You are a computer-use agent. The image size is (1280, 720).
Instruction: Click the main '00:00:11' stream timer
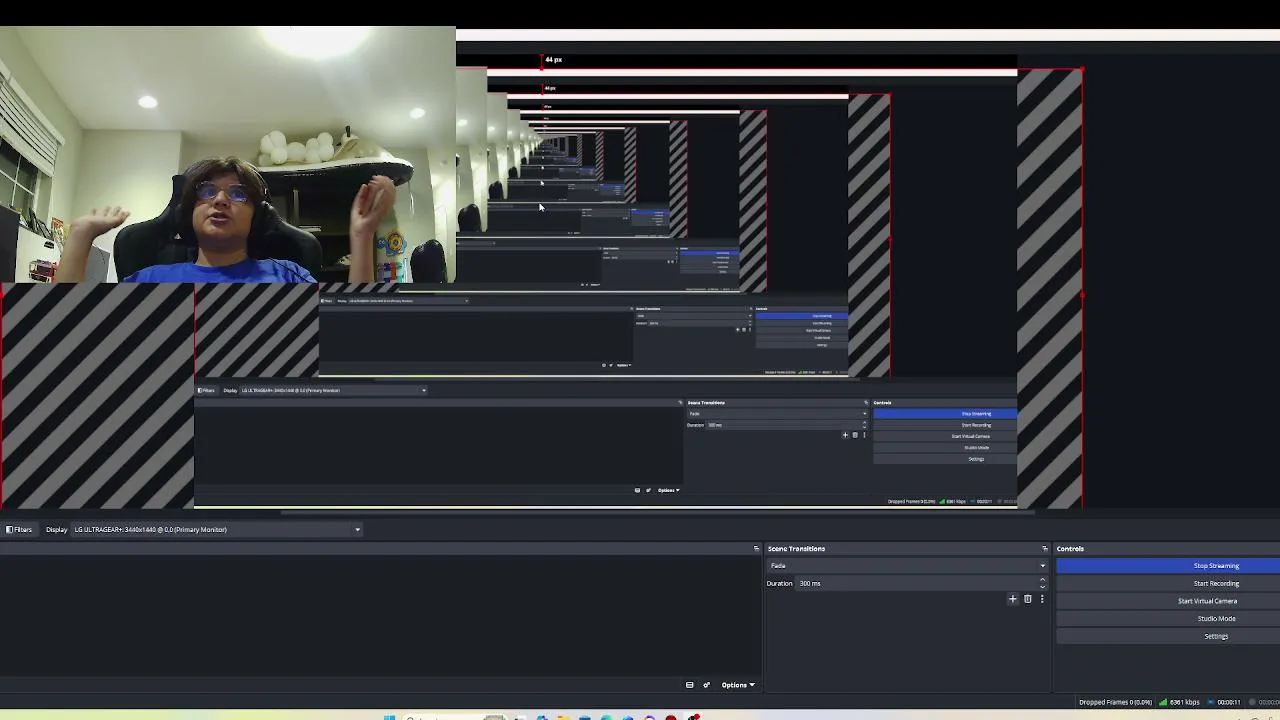(x=1229, y=702)
